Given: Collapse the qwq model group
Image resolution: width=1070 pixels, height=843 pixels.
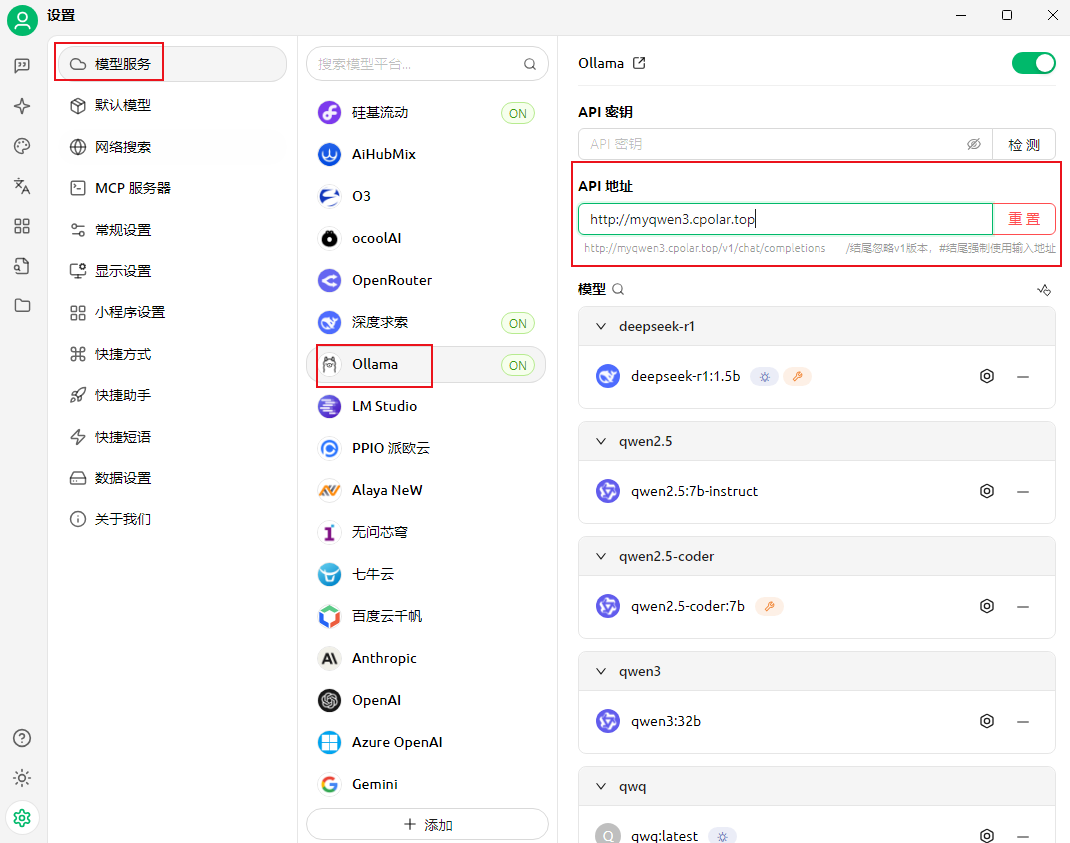Looking at the screenshot, I should (x=601, y=786).
